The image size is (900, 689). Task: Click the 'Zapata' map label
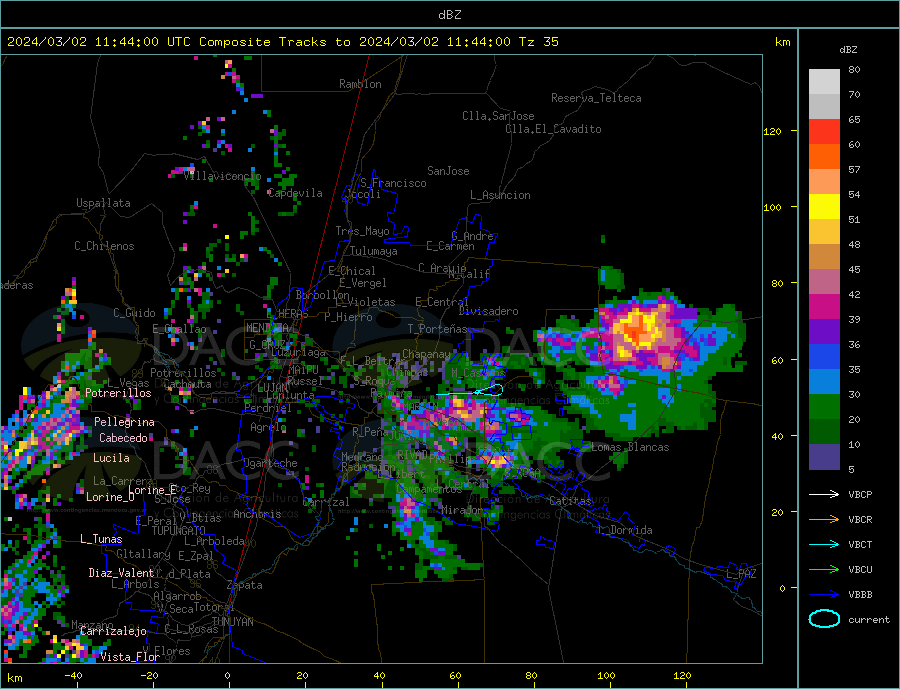[245, 586]
